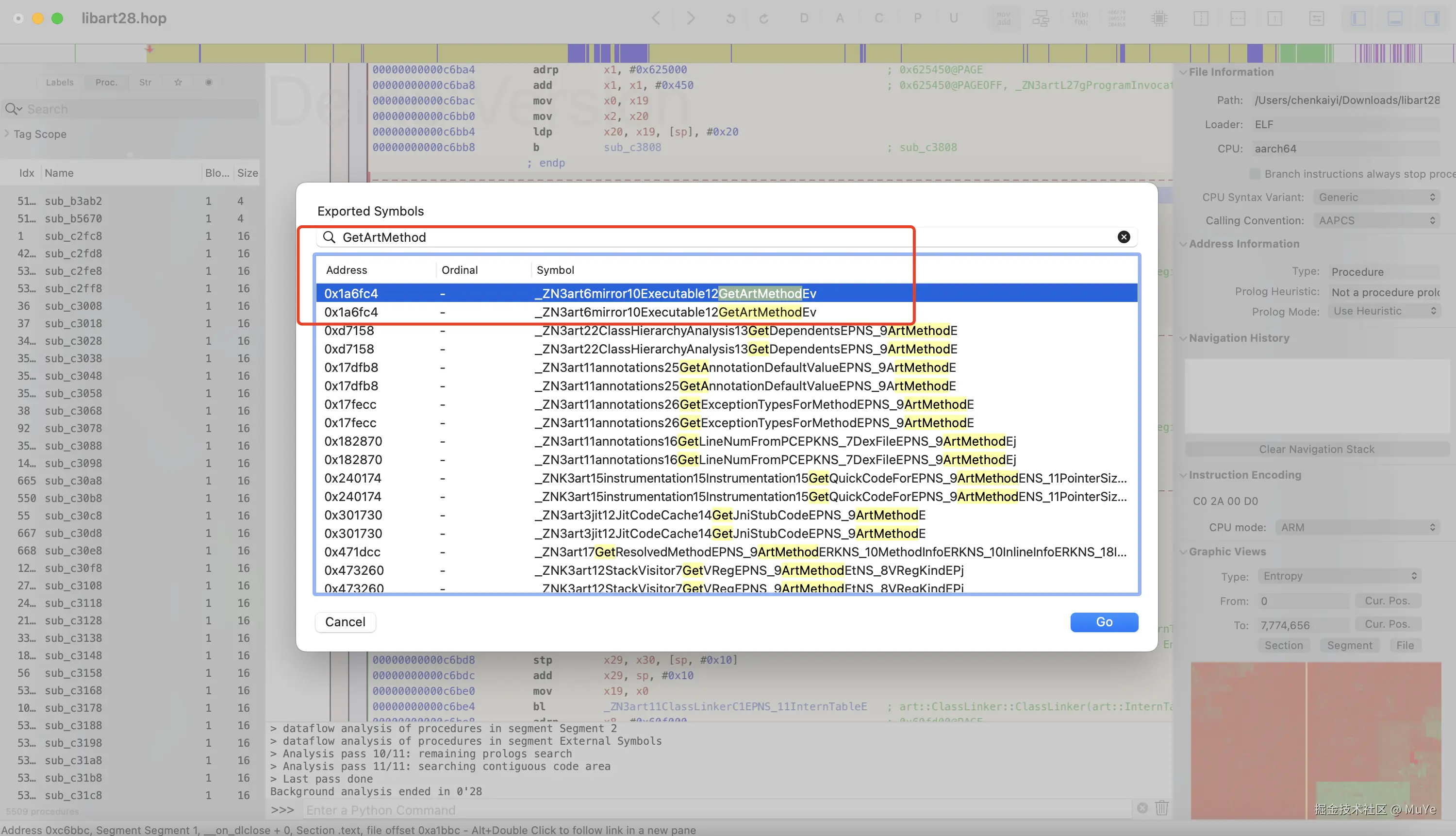Select the ASCII string (A) toolbar icon
This screenshot has height=836, width=1456.
(839, 18)
